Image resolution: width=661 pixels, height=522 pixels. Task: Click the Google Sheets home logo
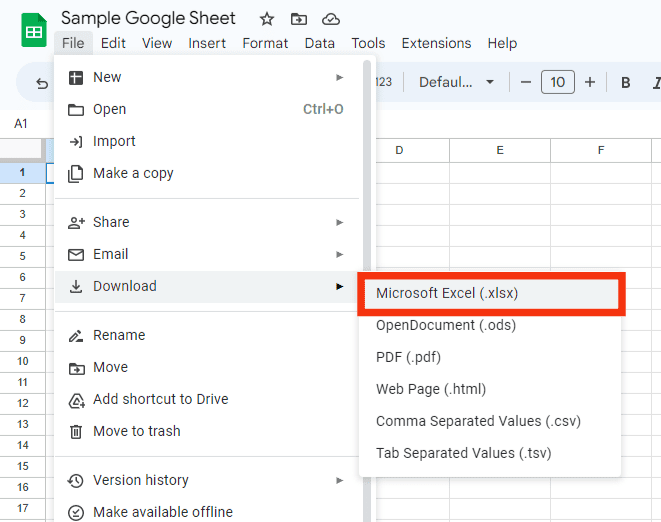pos(34,30)
